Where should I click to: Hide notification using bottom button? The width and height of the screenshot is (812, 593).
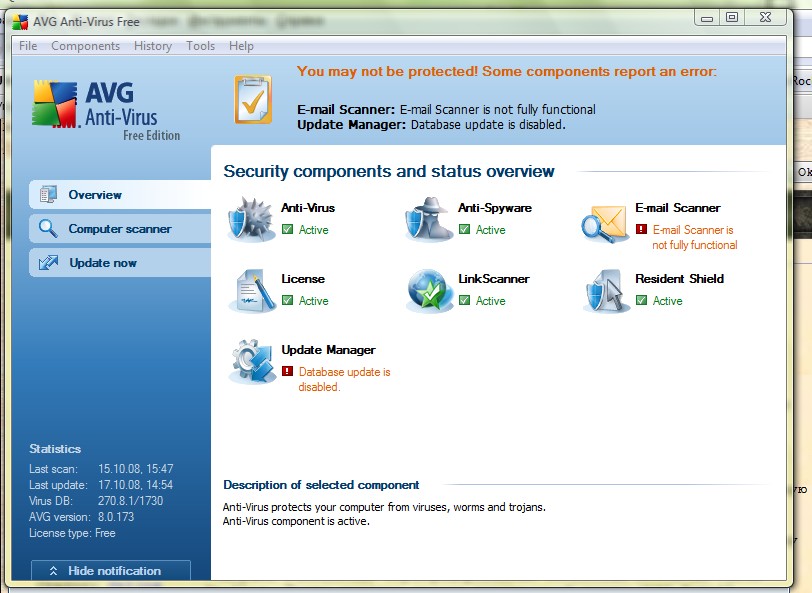[x=111, y=570]
